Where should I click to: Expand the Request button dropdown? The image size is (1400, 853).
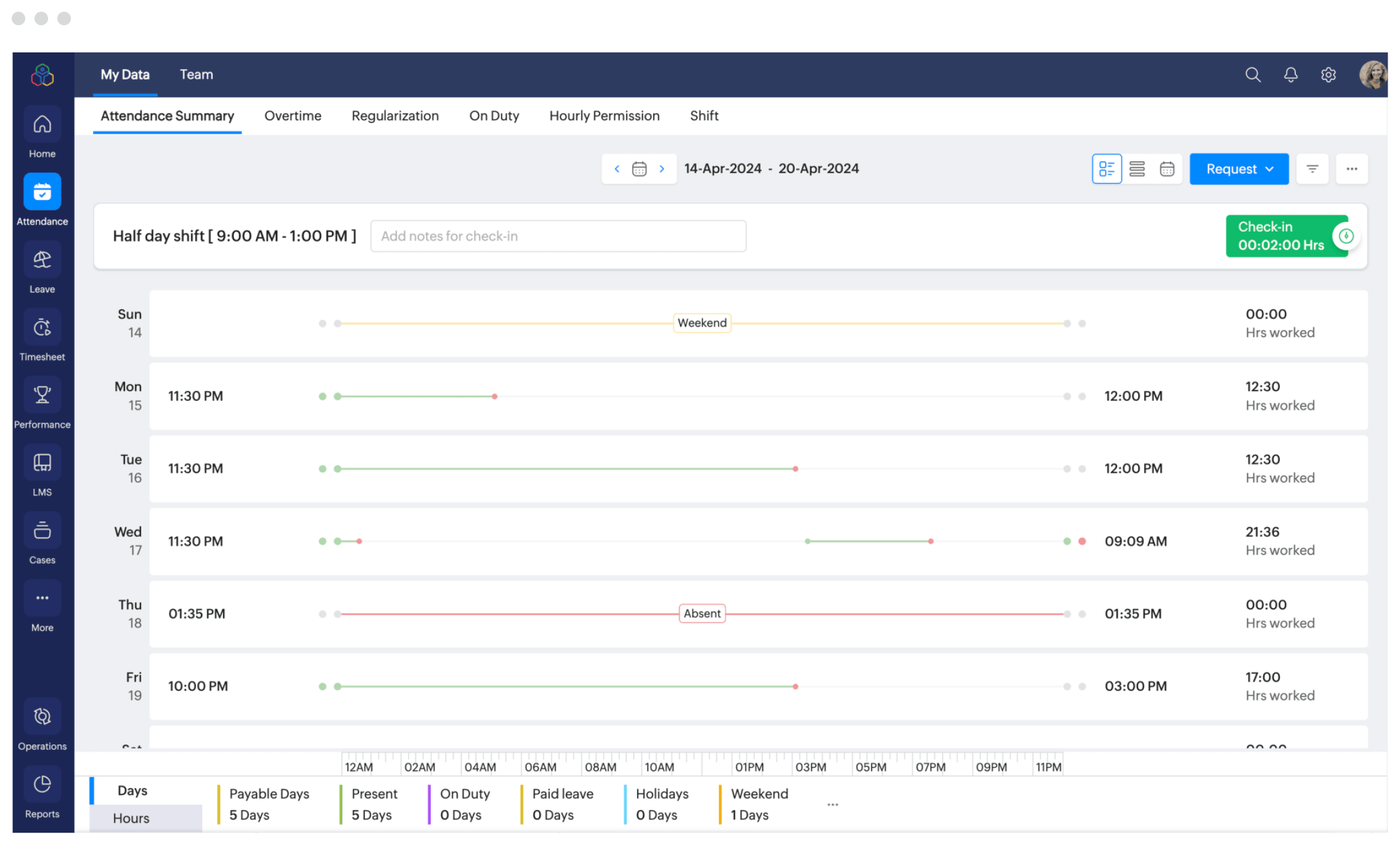pos(1271,169)
